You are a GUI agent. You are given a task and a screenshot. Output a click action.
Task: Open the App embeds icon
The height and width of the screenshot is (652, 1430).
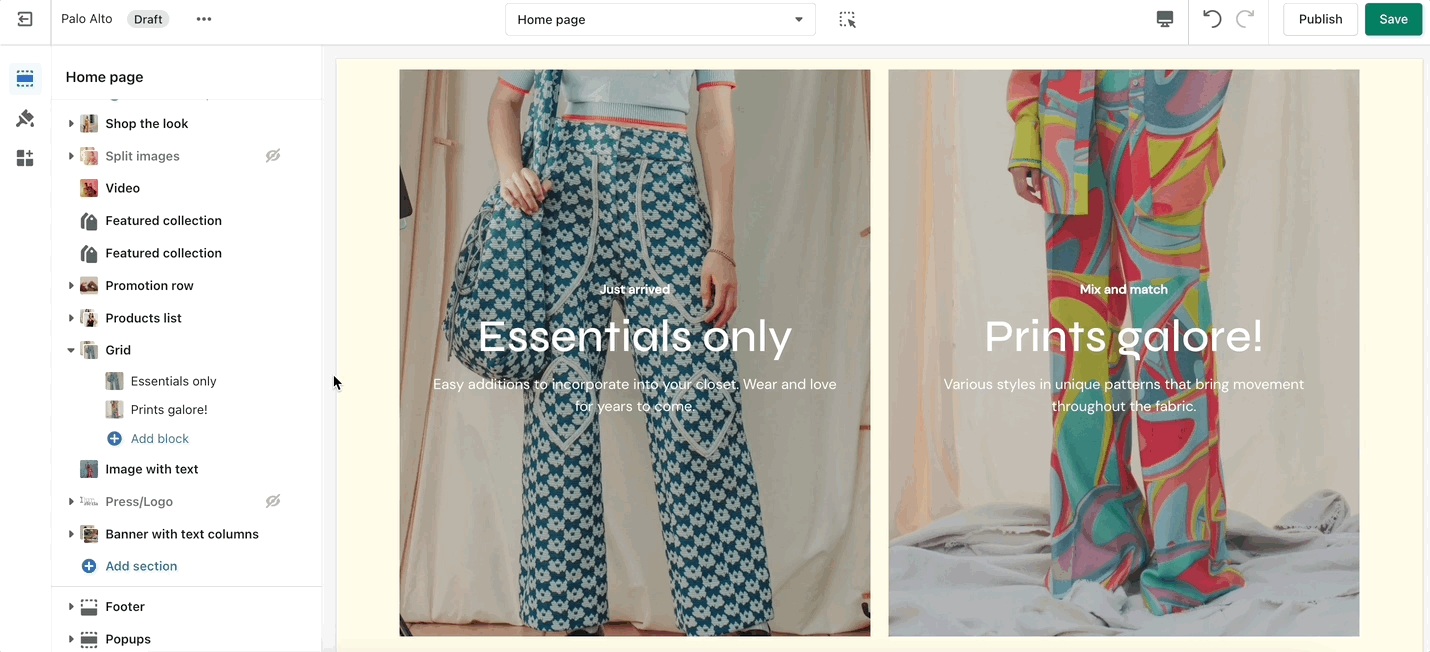pos(25,158)
